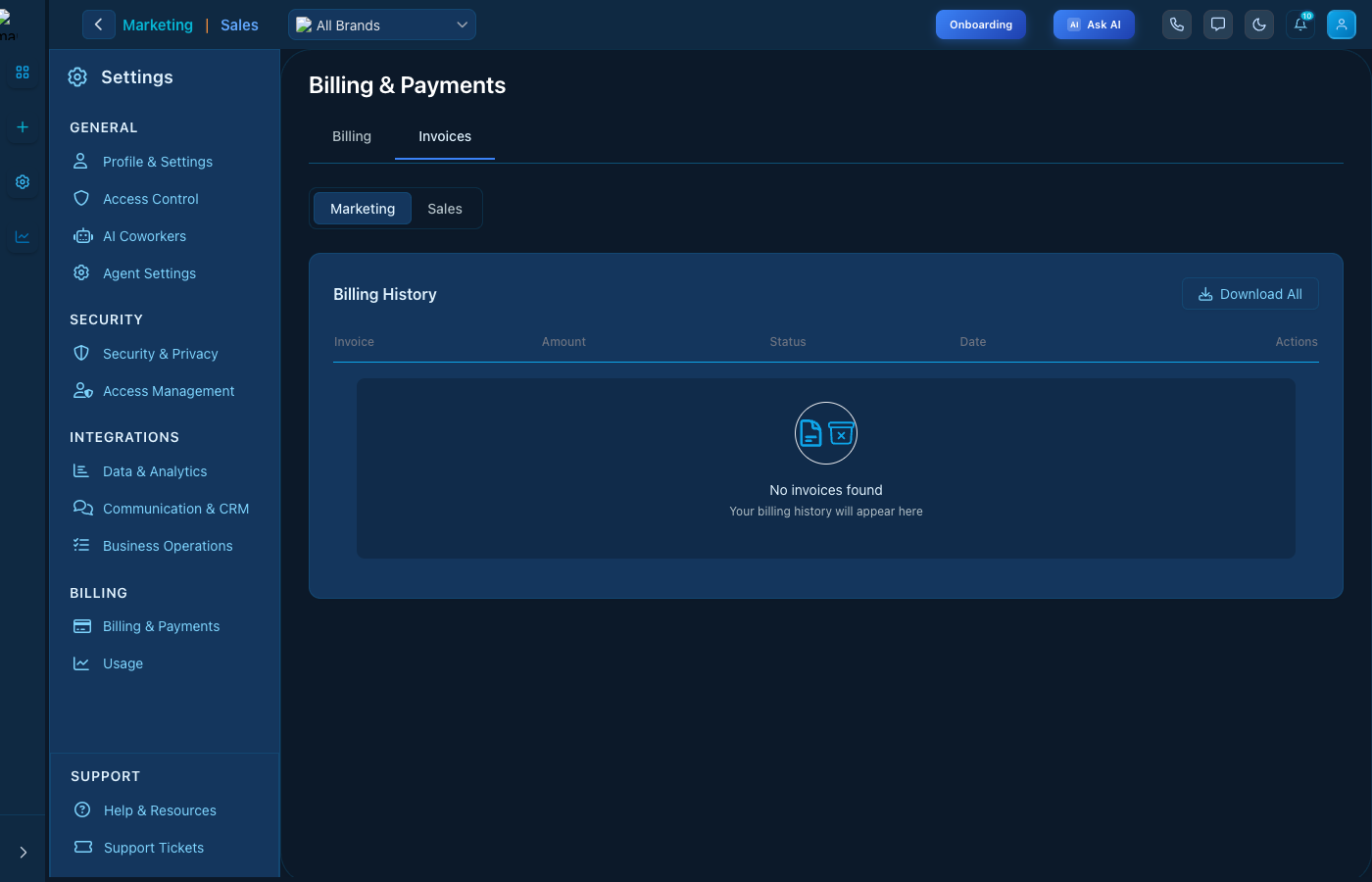Open Profile & Settings
The image size is (1372, 882).
[x=158, y=162]
